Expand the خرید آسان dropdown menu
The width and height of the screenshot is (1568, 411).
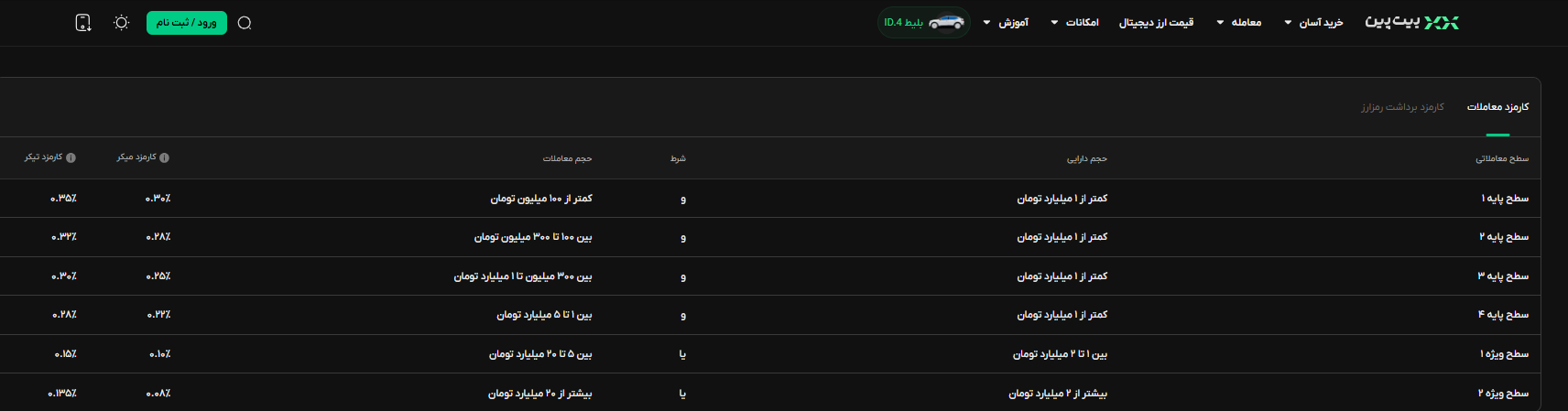1313,22
